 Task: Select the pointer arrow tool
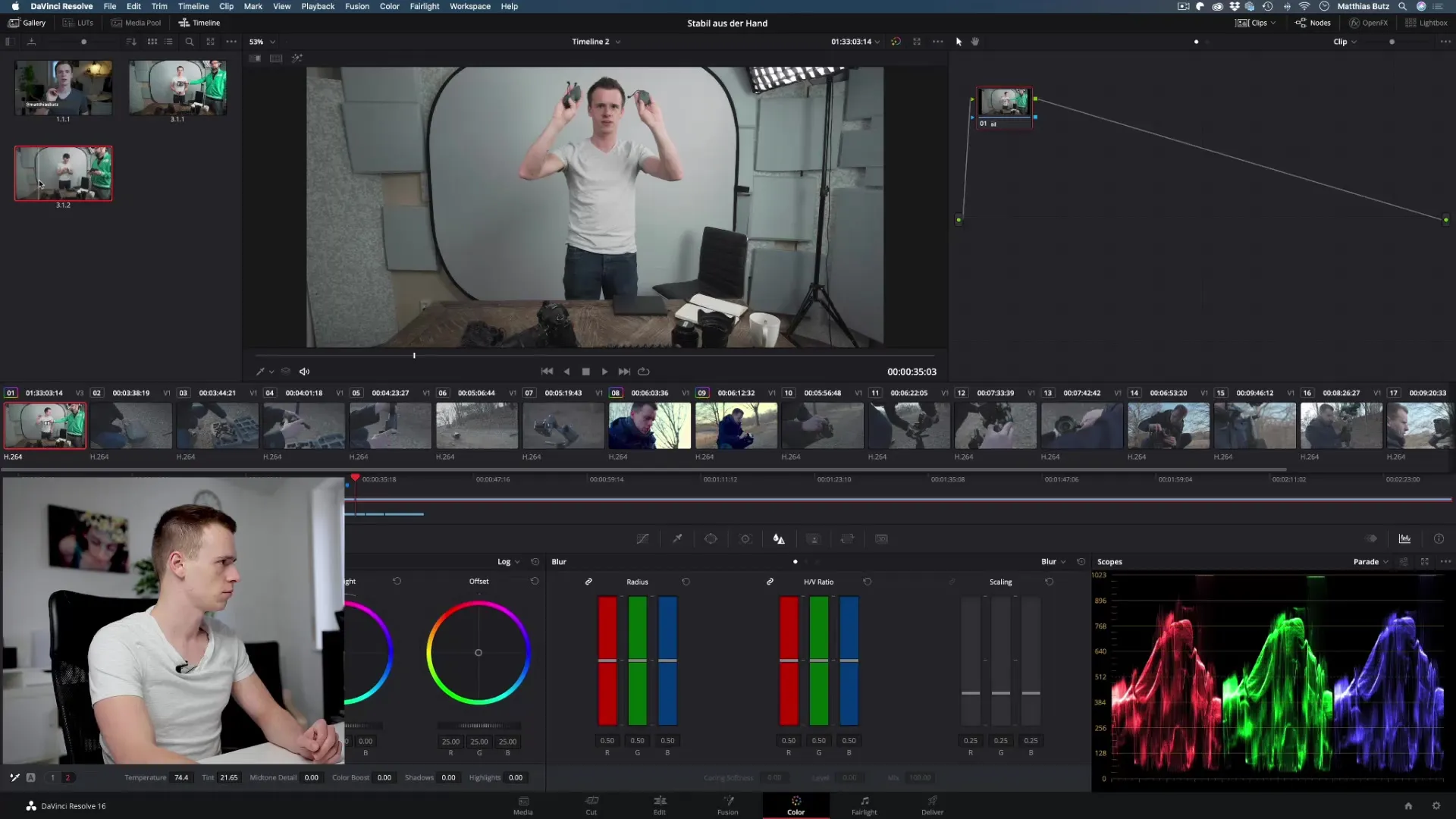959,42
